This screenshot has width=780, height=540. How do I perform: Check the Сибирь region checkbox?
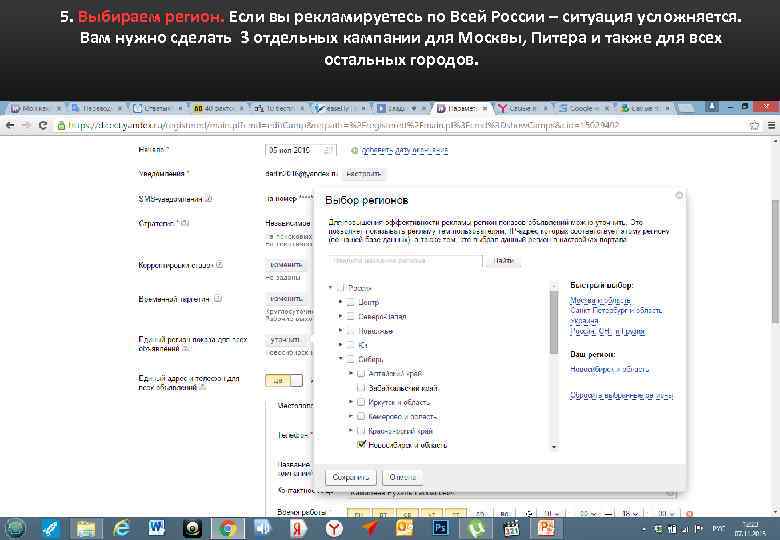351,359
